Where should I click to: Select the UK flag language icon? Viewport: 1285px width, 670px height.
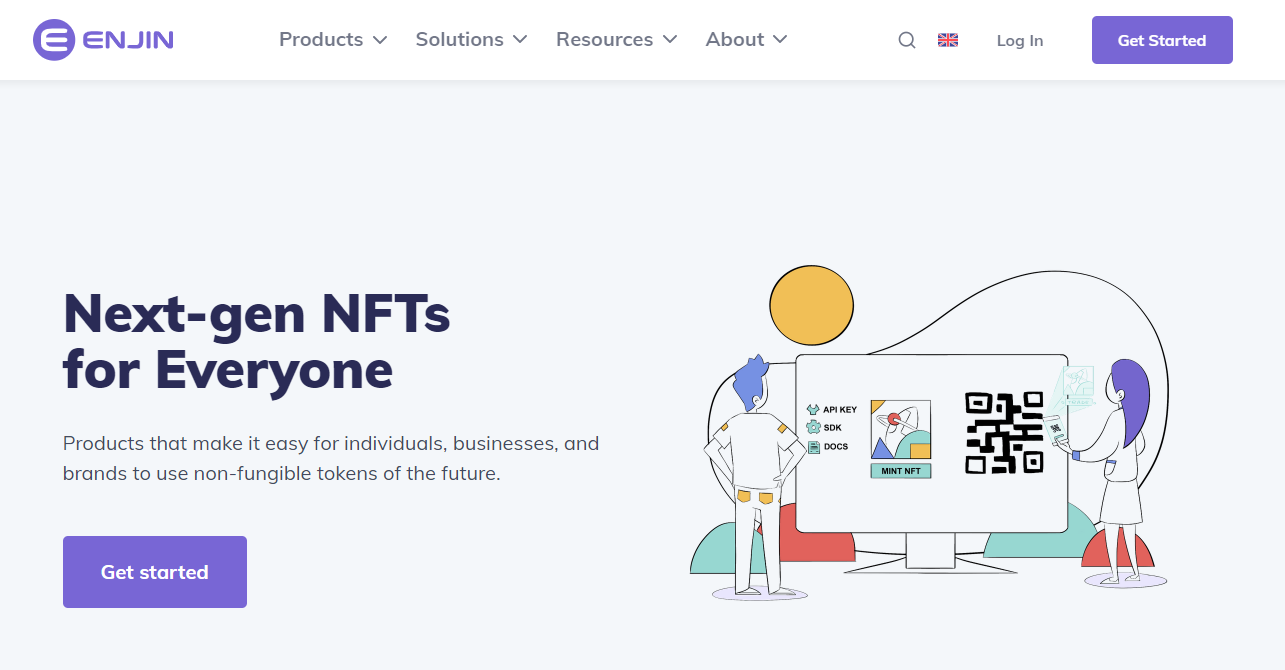(948, 40)
